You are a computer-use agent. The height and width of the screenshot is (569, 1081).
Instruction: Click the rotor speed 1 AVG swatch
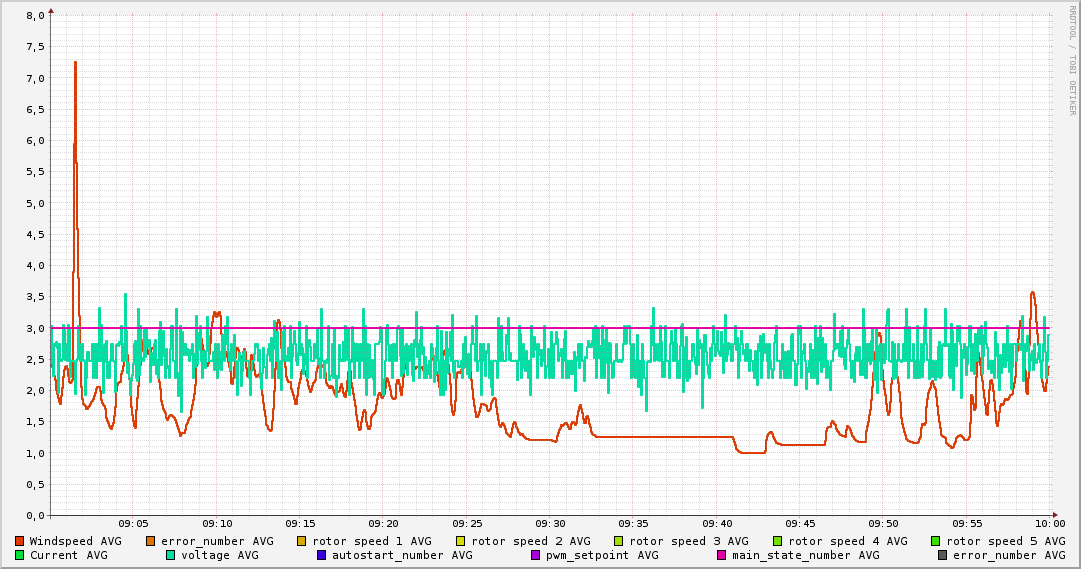tap(302, 541)
